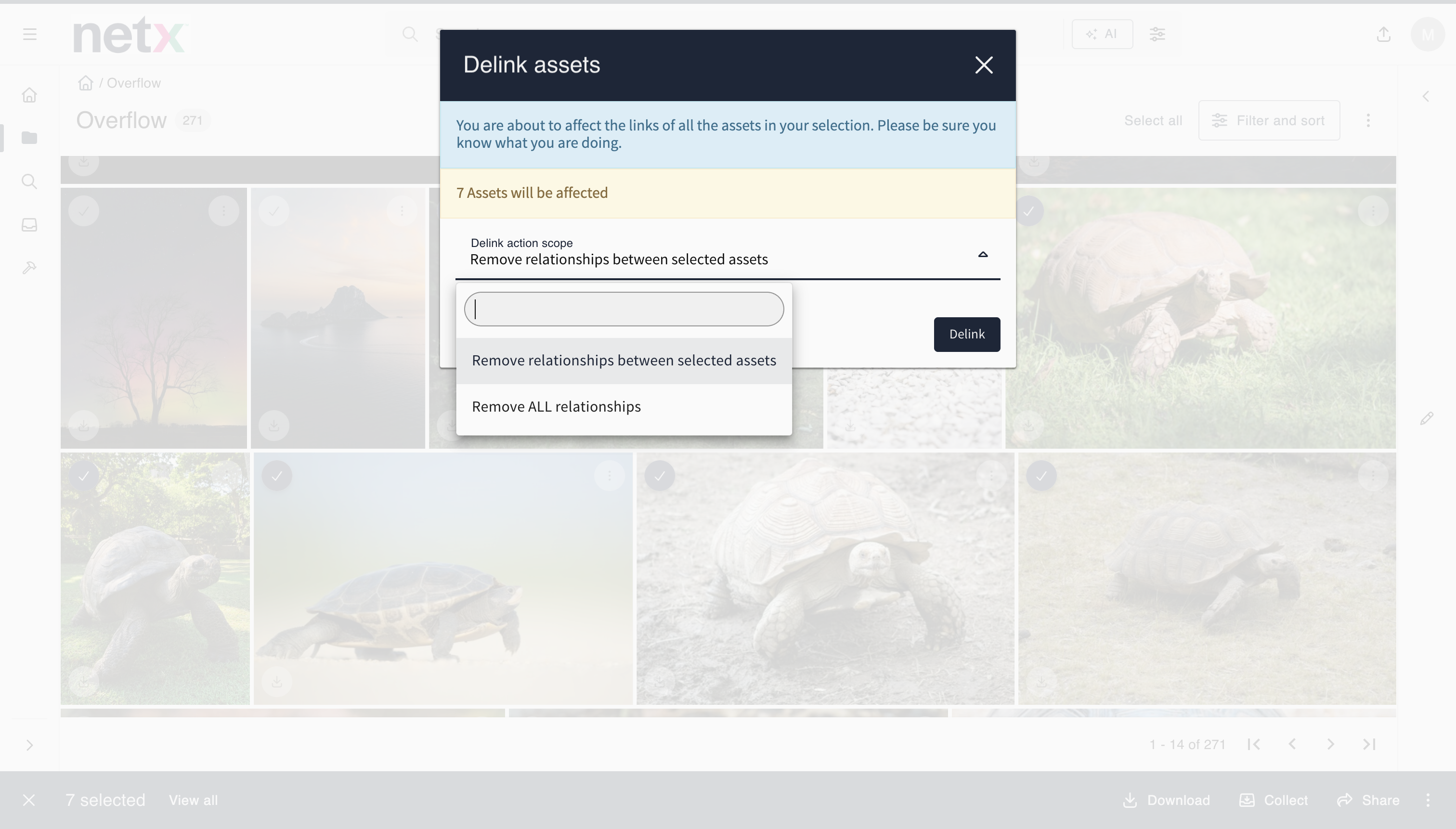The width and height of the screenshot is (1456, 829).
Task: Click the netx logo
Action: point(130,35)
